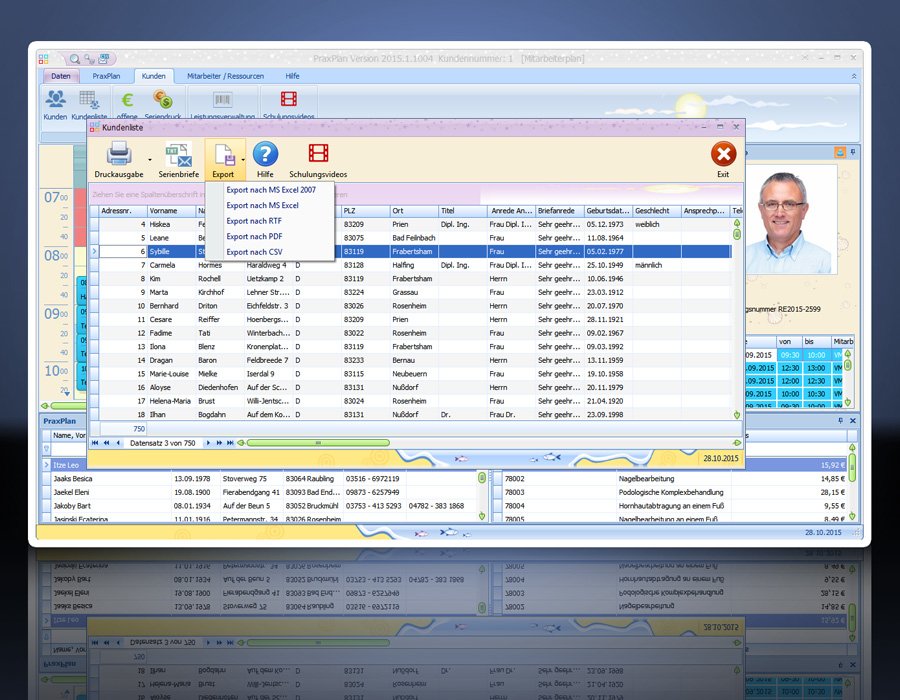The width and height of the screenshot is (900, 700).
Task: Click vertical scrollbar up arrow in Kundenliste
Action: point(737,223)
